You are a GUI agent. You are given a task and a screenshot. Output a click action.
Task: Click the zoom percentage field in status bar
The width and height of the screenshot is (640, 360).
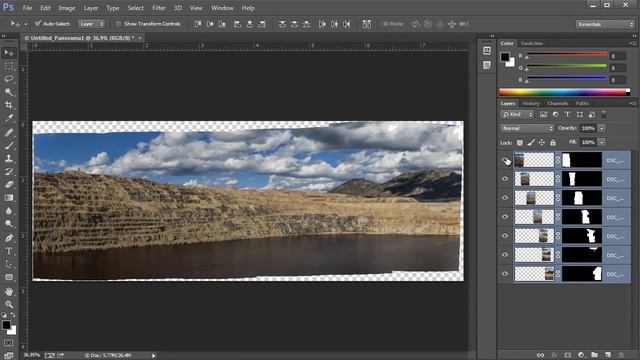pos(32,355)
